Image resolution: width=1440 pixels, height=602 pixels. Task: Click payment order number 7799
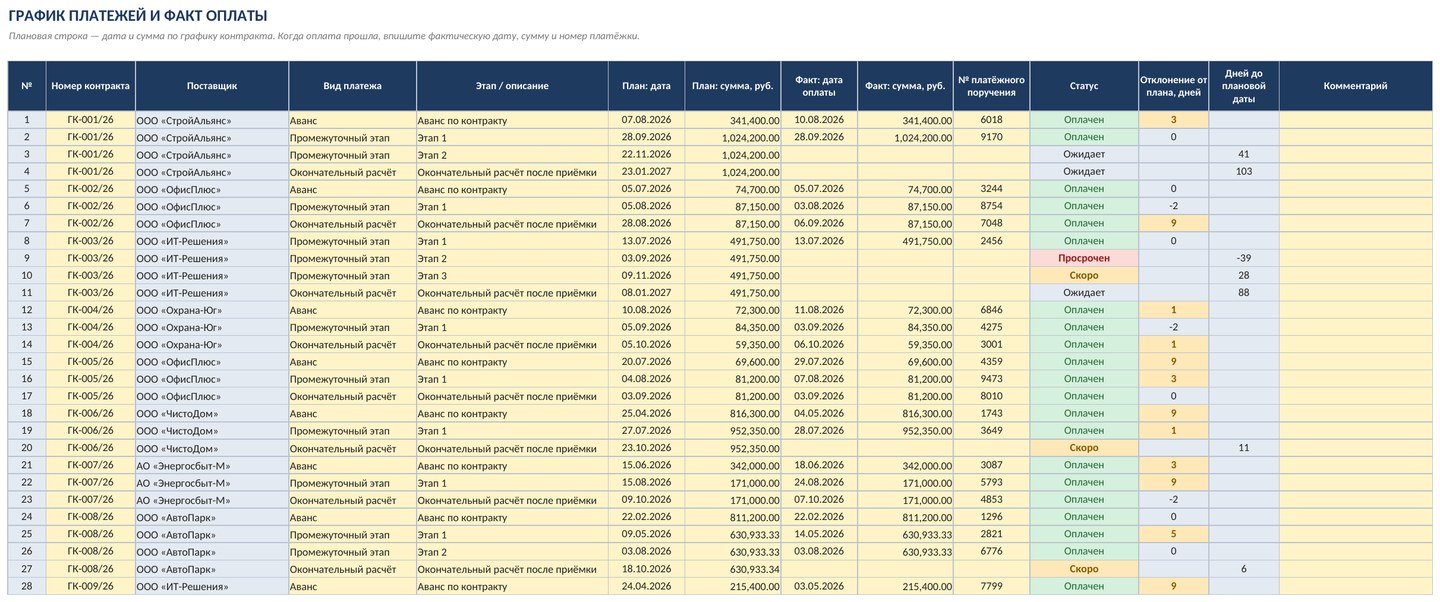991,586
